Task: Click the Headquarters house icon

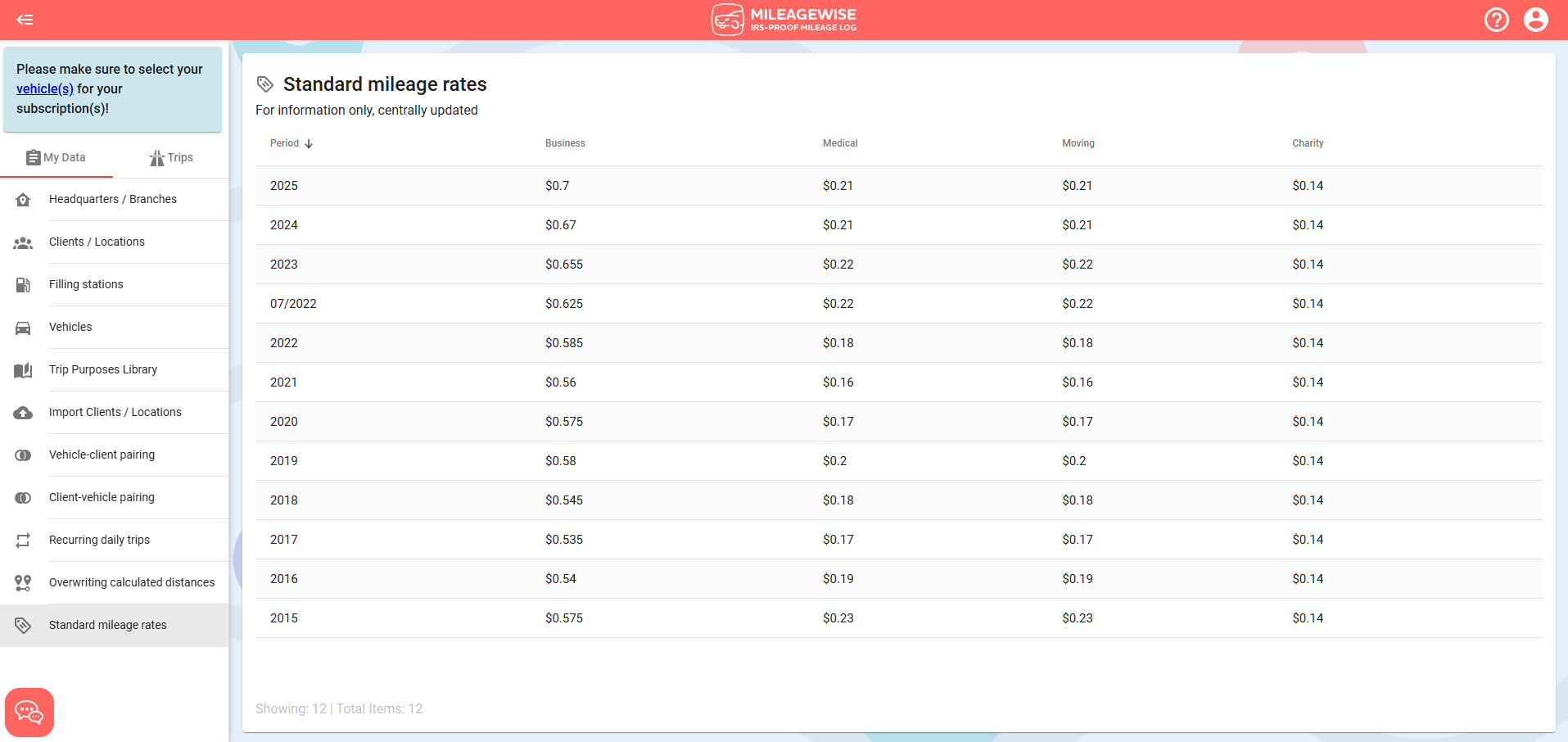Action: click(23, 200)
